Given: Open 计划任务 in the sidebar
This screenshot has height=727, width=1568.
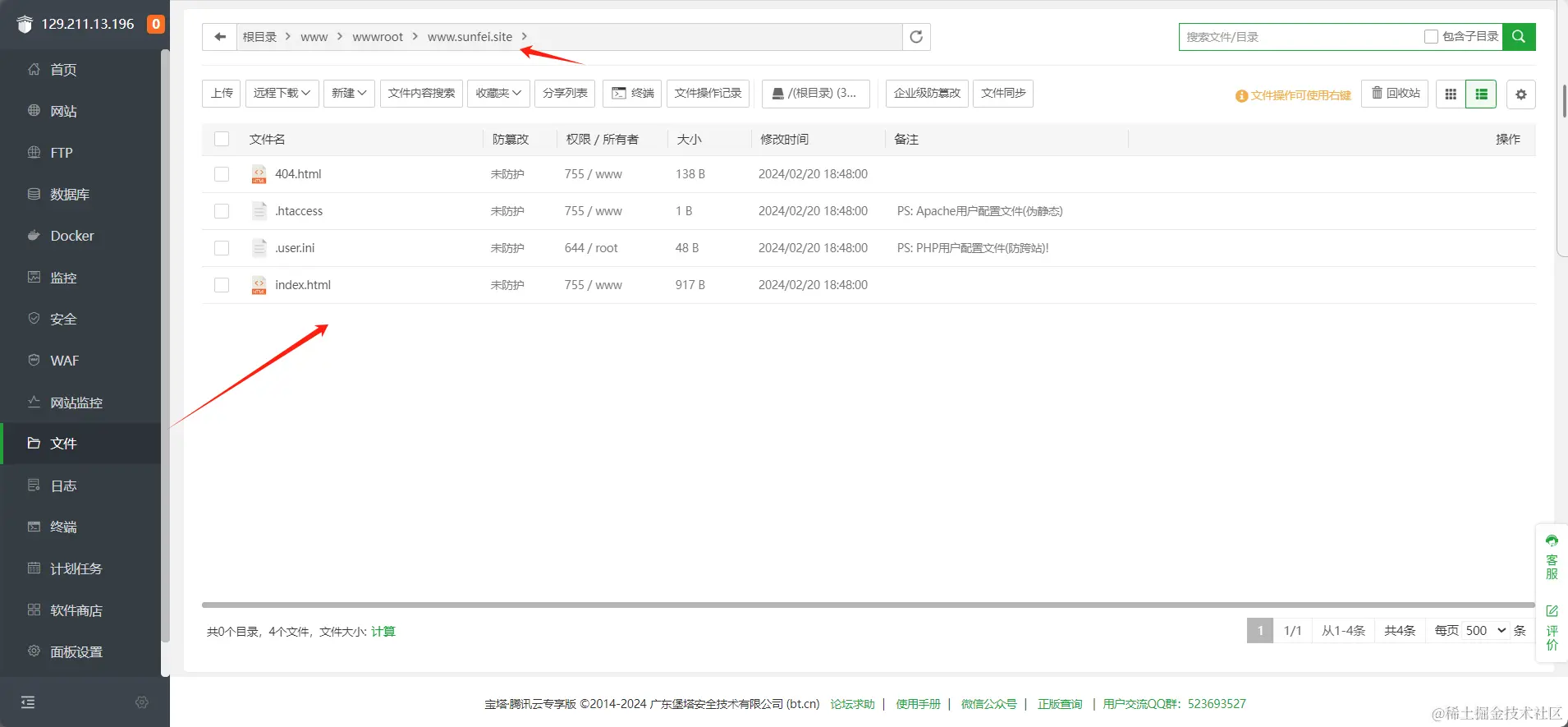Looking at the screenshot, I should (x=82, y=568).
